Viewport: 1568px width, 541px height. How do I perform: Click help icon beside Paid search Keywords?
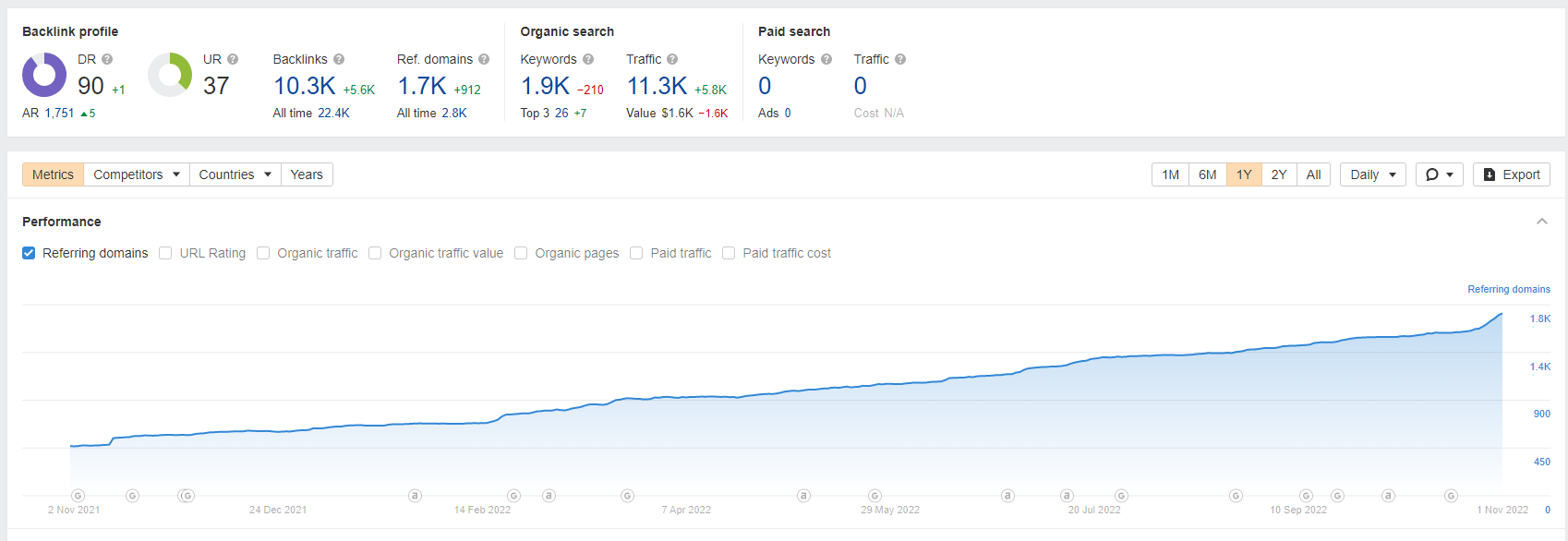[826, 59]
